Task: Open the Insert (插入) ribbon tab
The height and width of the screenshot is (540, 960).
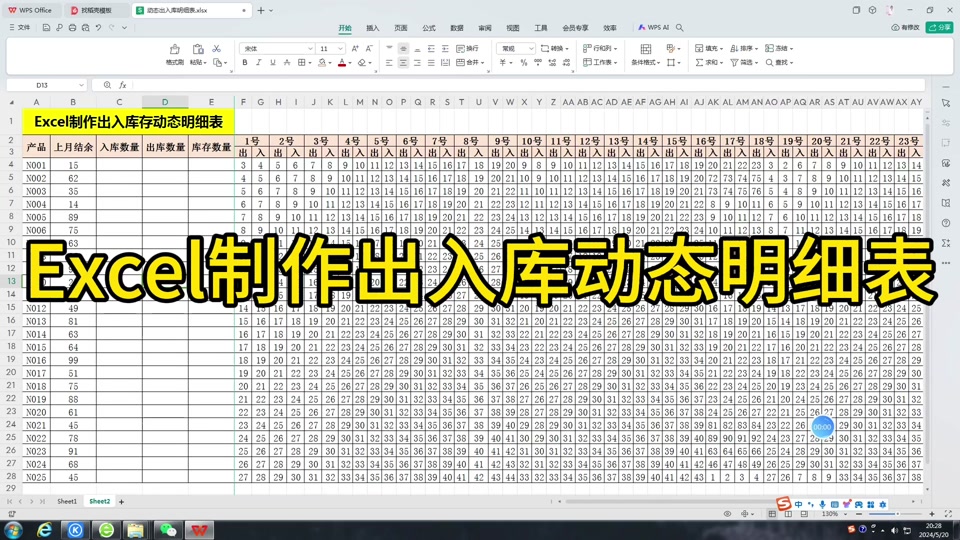Action: (x=372, y=28)
